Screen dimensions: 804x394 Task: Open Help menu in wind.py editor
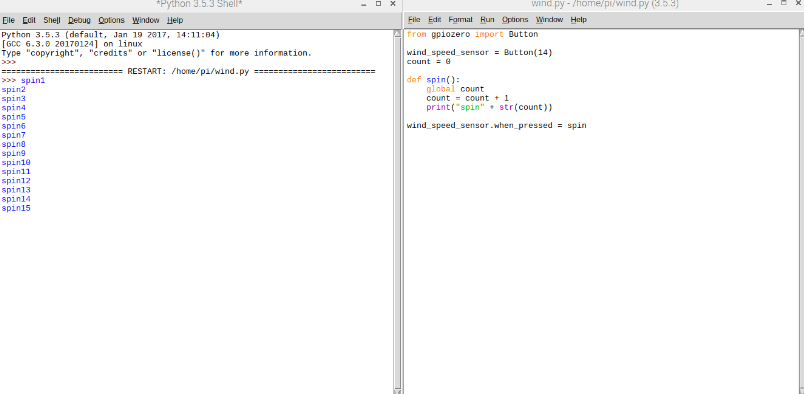tap(578, 19)
